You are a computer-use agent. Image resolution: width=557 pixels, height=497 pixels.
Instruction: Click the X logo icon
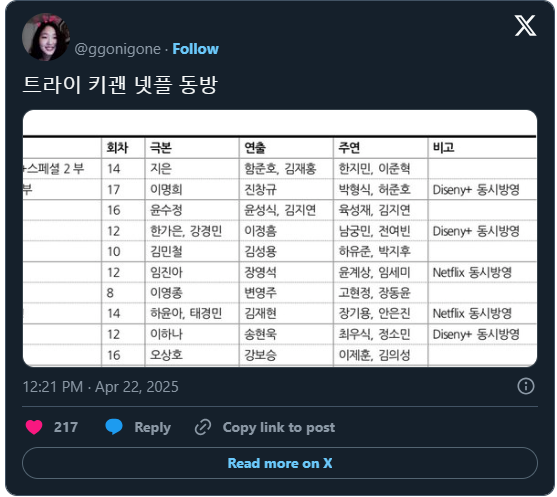click(x=525, y=26)
